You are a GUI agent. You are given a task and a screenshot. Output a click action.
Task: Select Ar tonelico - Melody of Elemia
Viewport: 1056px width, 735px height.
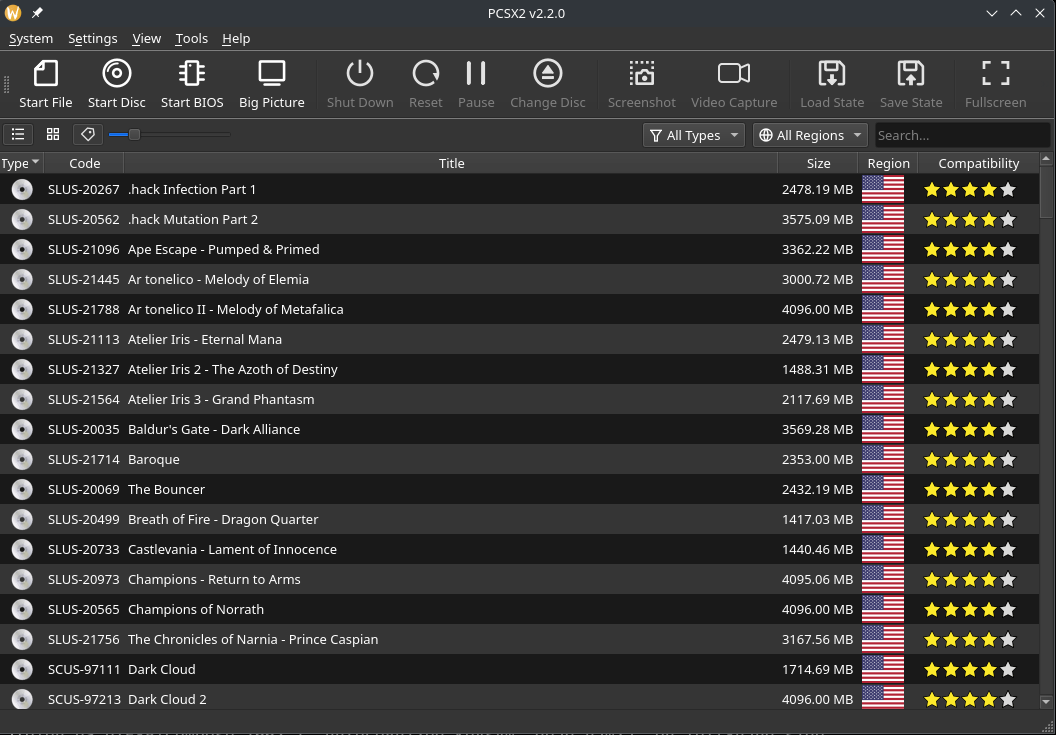[218, 280]
